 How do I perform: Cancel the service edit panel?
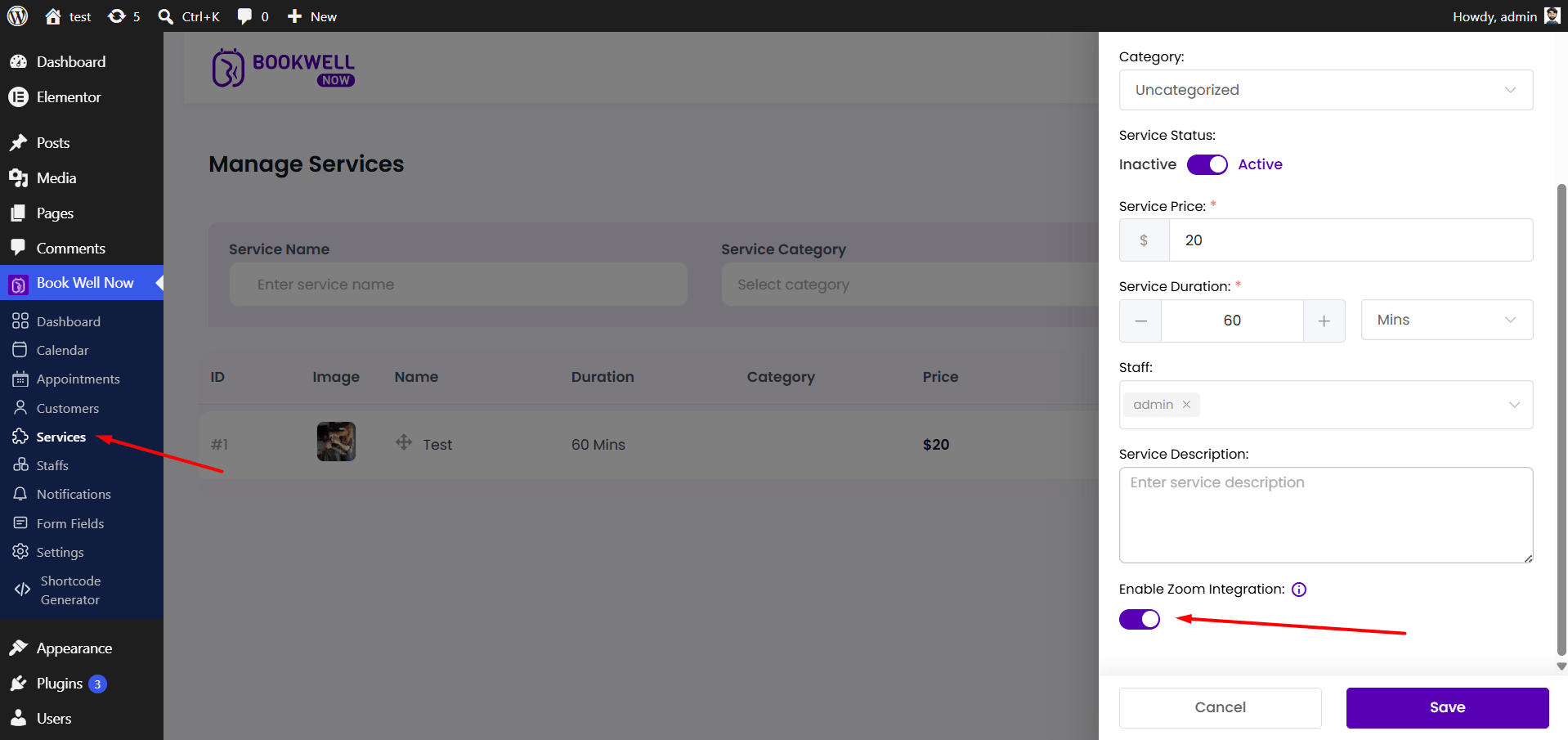pos(1221,707)
